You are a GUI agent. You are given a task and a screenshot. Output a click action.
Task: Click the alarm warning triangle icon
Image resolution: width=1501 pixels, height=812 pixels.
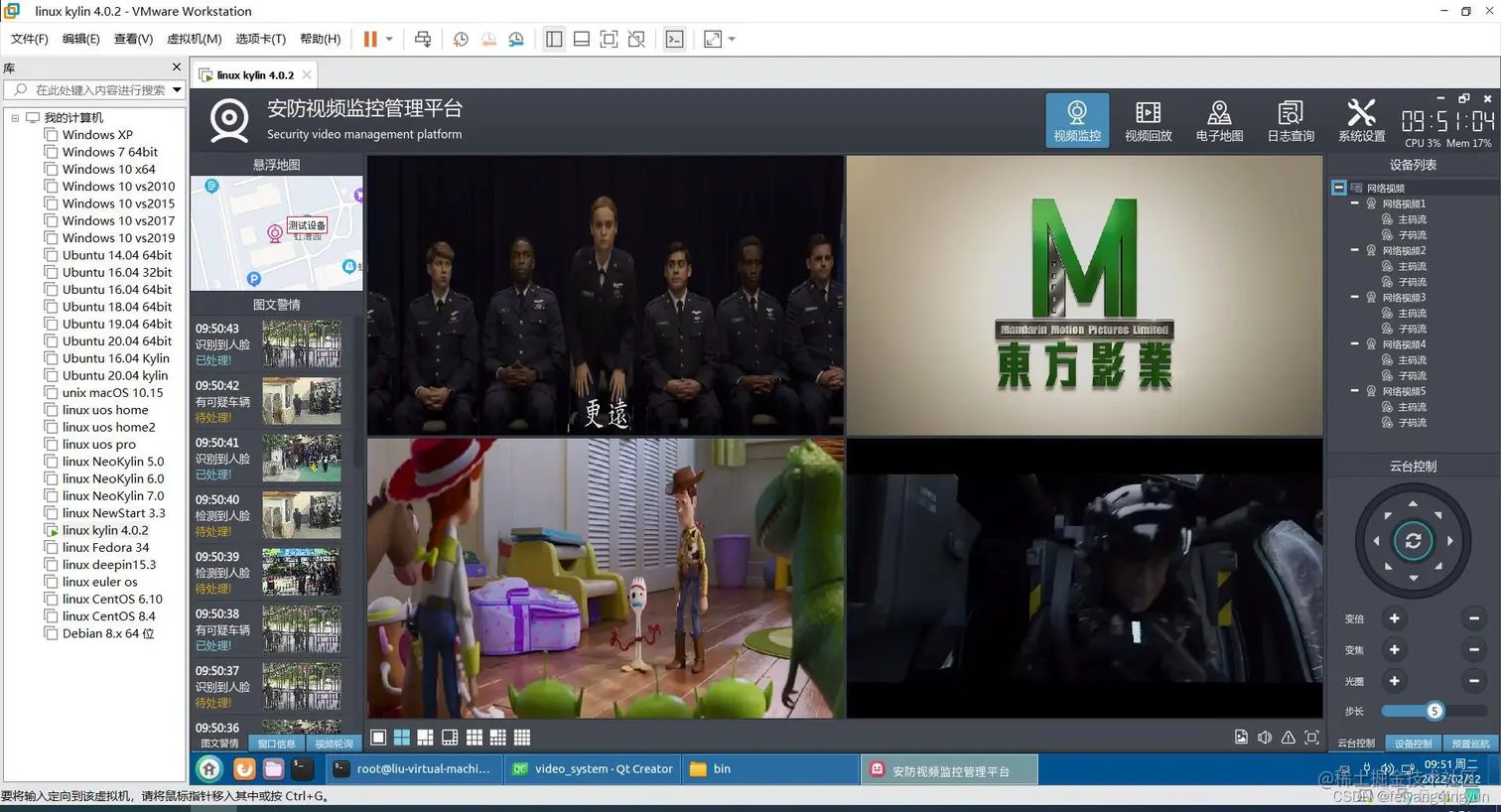pyautogui.click(x=1288, y=738)
